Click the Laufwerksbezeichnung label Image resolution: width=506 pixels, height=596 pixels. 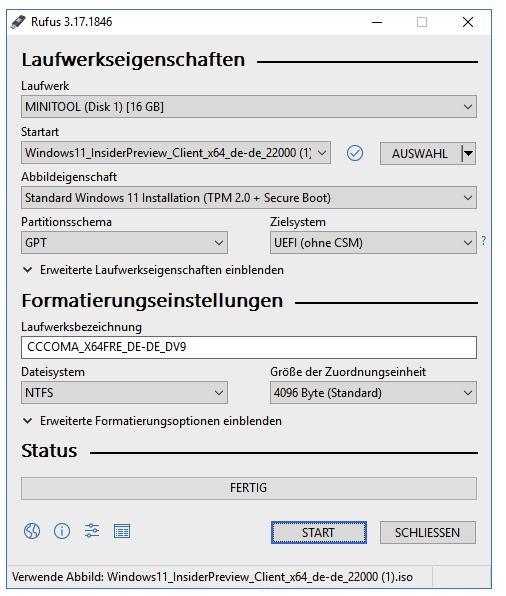[x=81, y=327]
